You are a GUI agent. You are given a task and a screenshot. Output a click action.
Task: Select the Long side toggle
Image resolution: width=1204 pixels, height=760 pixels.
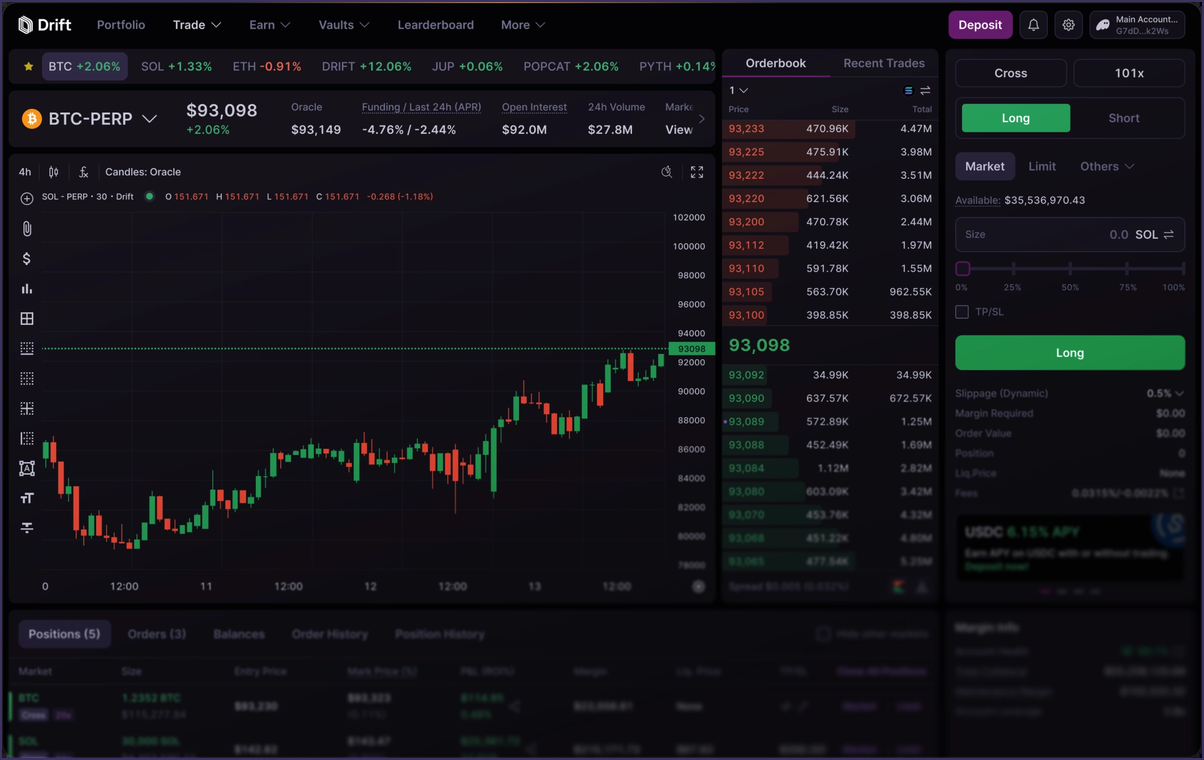[1015, 118]
